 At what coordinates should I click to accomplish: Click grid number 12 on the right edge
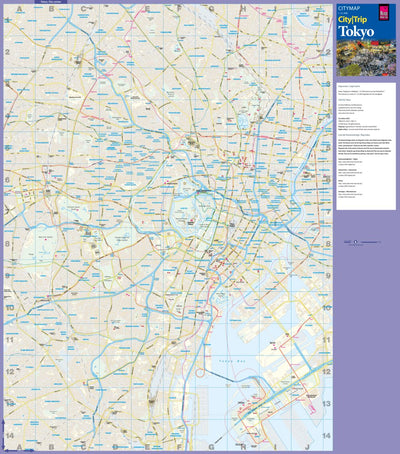327,372
